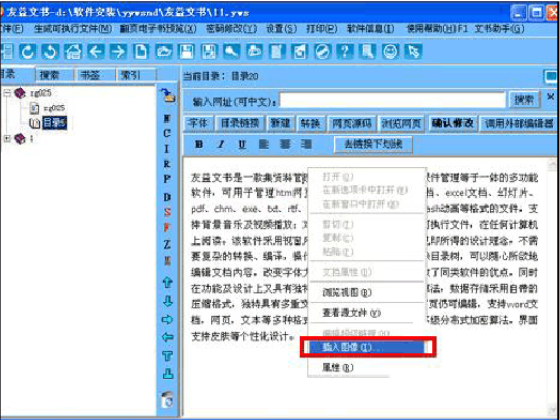The width and height of the screenshot is (560, 420).
Task: Select the highlighted 目录5 tree item
Action: 54,123
